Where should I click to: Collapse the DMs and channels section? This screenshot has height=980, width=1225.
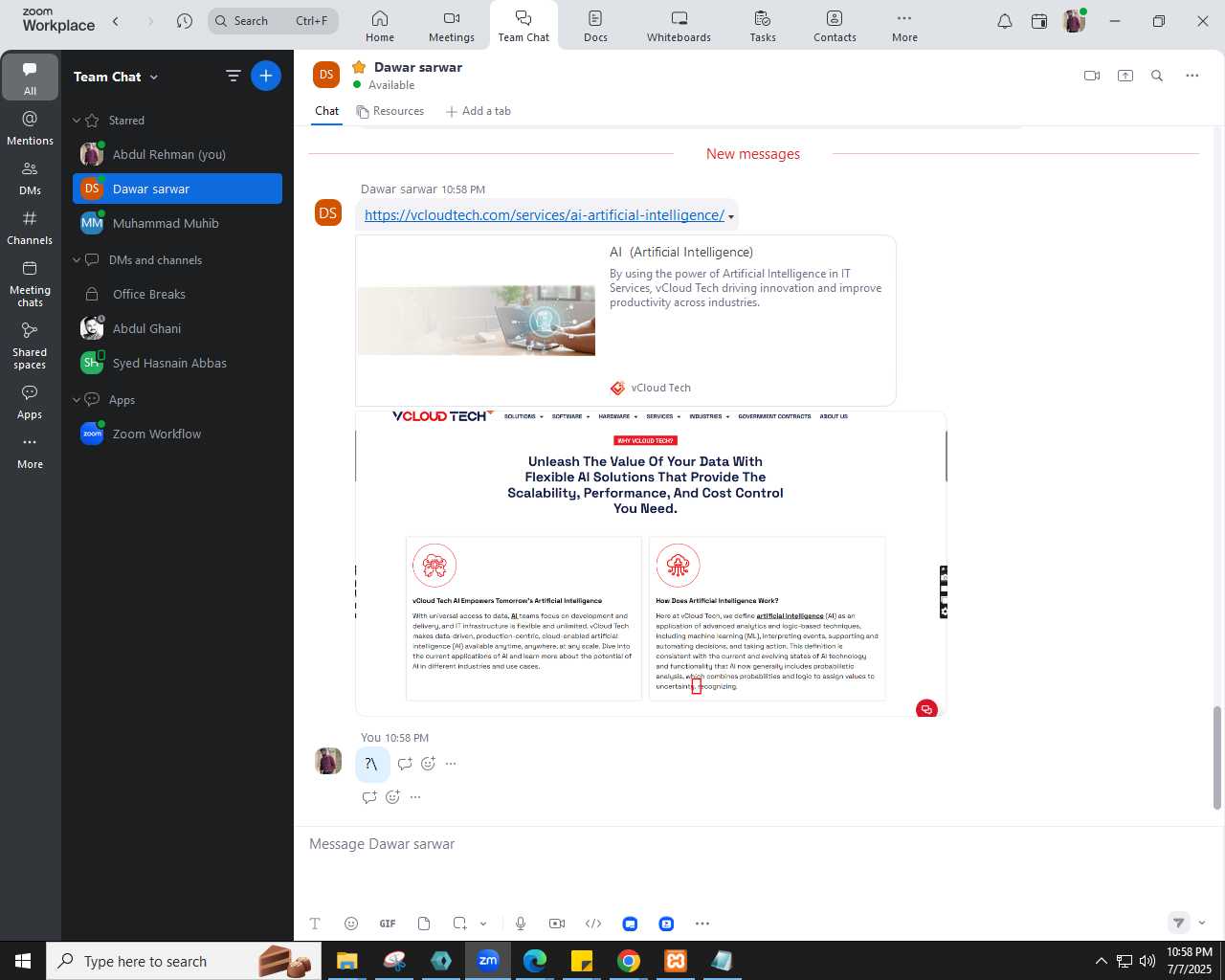point(77,260)
